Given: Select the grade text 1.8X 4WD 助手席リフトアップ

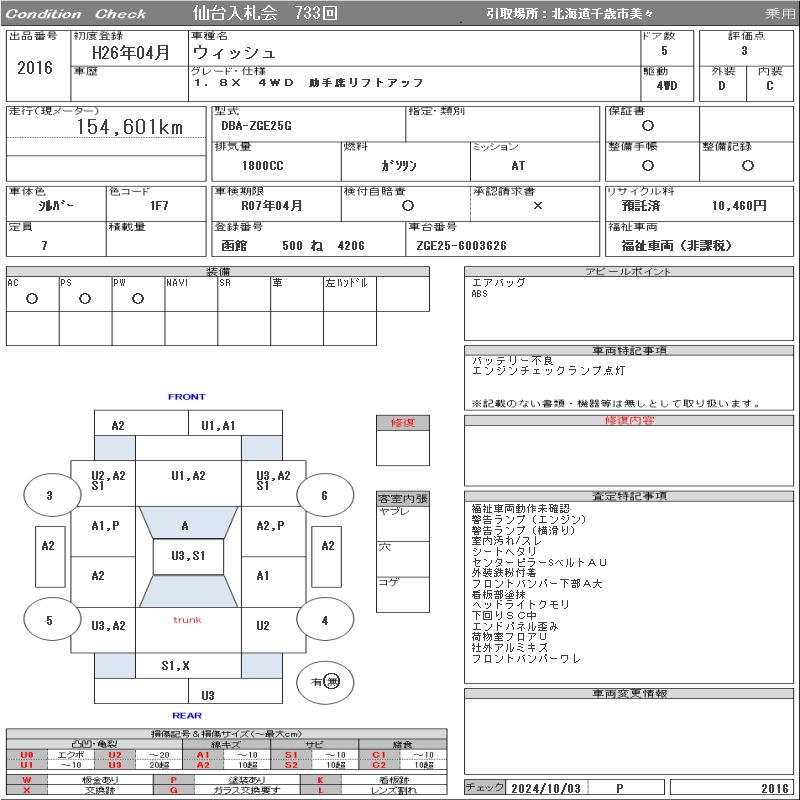Looking at the screenshot, I should (308, 83).
